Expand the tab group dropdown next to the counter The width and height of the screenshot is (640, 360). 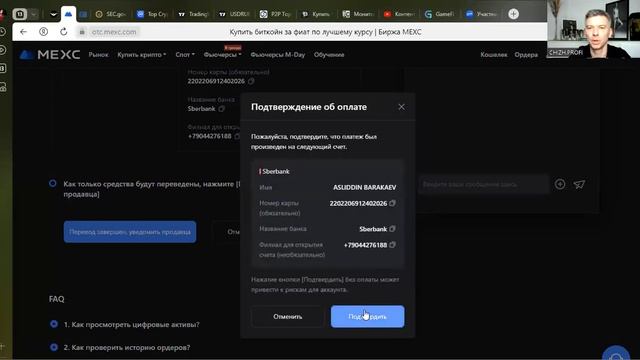point(33,14)
